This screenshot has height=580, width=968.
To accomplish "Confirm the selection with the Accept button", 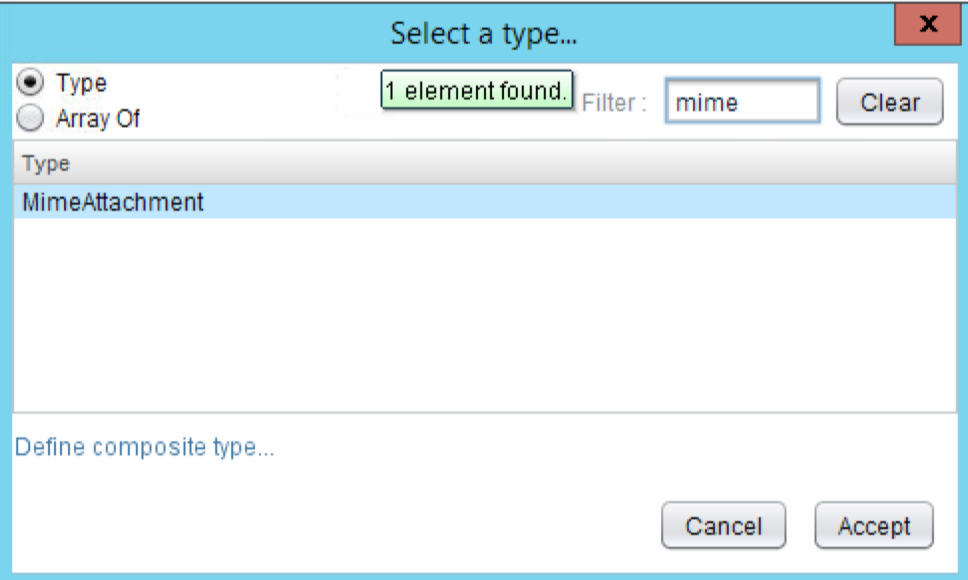I will coord(874,526).
